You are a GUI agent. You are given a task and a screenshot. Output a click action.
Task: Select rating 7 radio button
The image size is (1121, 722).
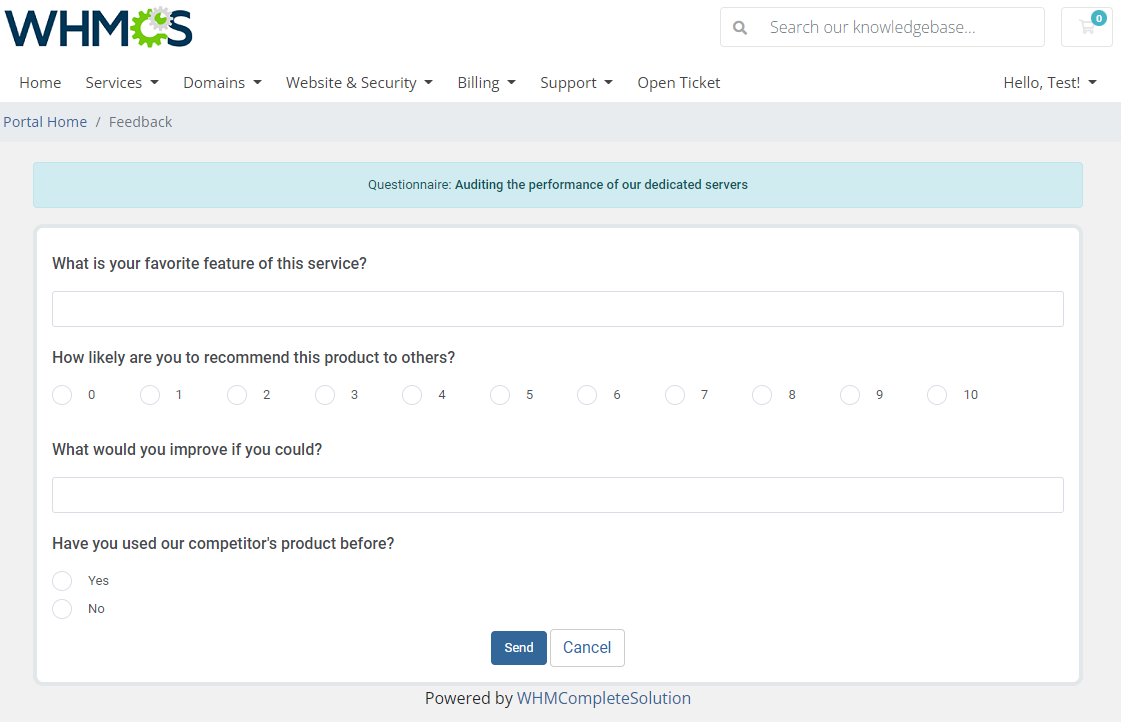point(675,395)
